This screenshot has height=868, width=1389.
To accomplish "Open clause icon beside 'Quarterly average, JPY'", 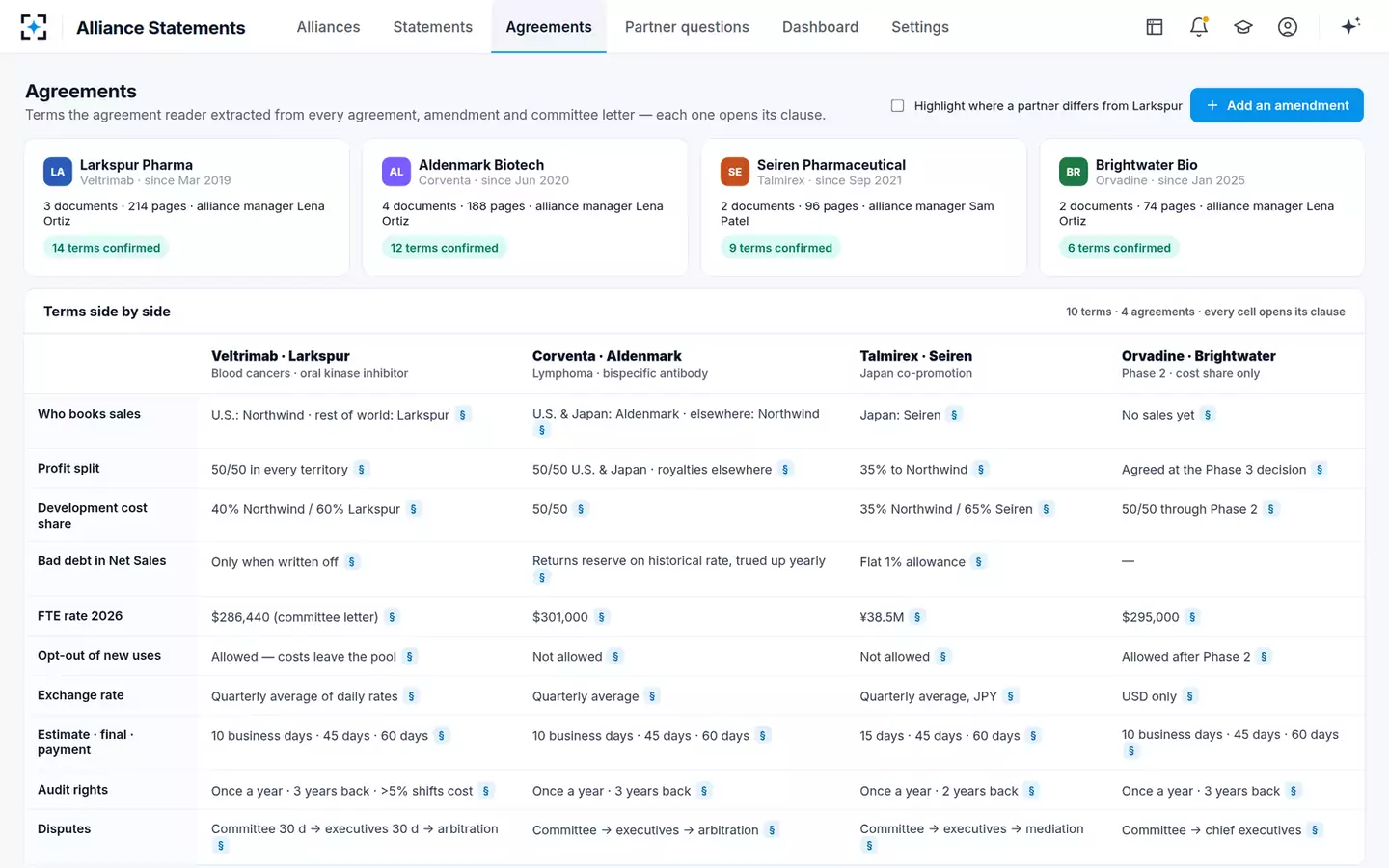I will 1011,696.
